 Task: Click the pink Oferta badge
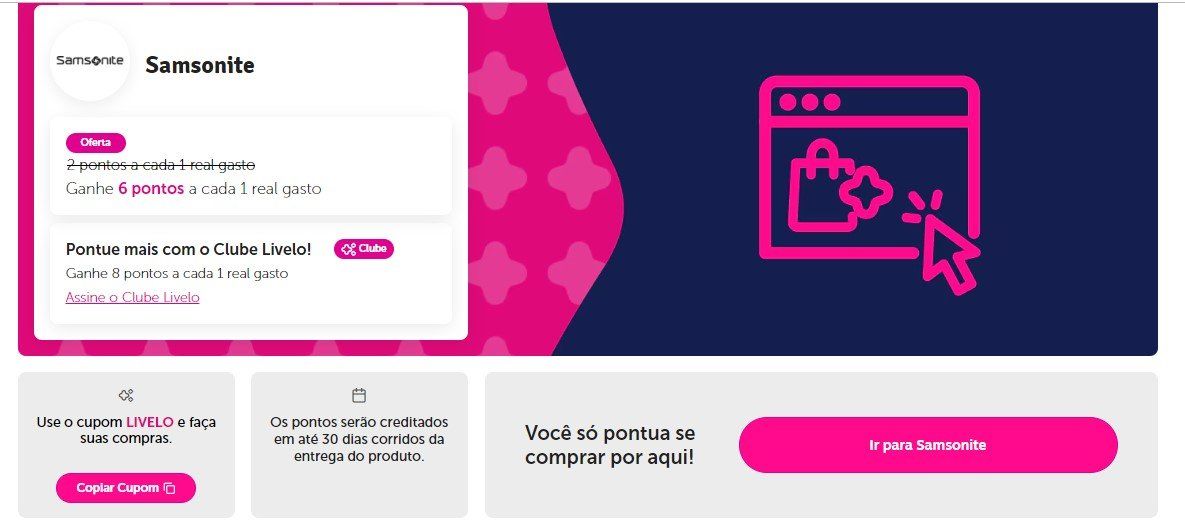tap(95, 143)
